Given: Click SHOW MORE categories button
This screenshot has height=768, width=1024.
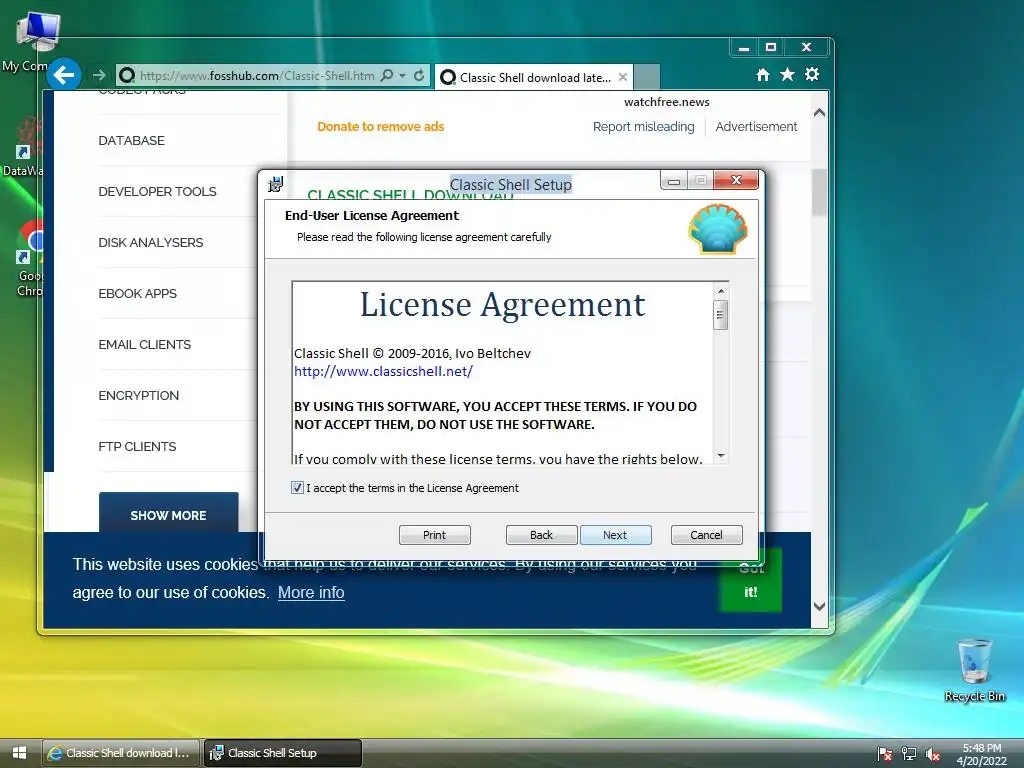Looking at the screenshot, I should click(x=168, y=513).
